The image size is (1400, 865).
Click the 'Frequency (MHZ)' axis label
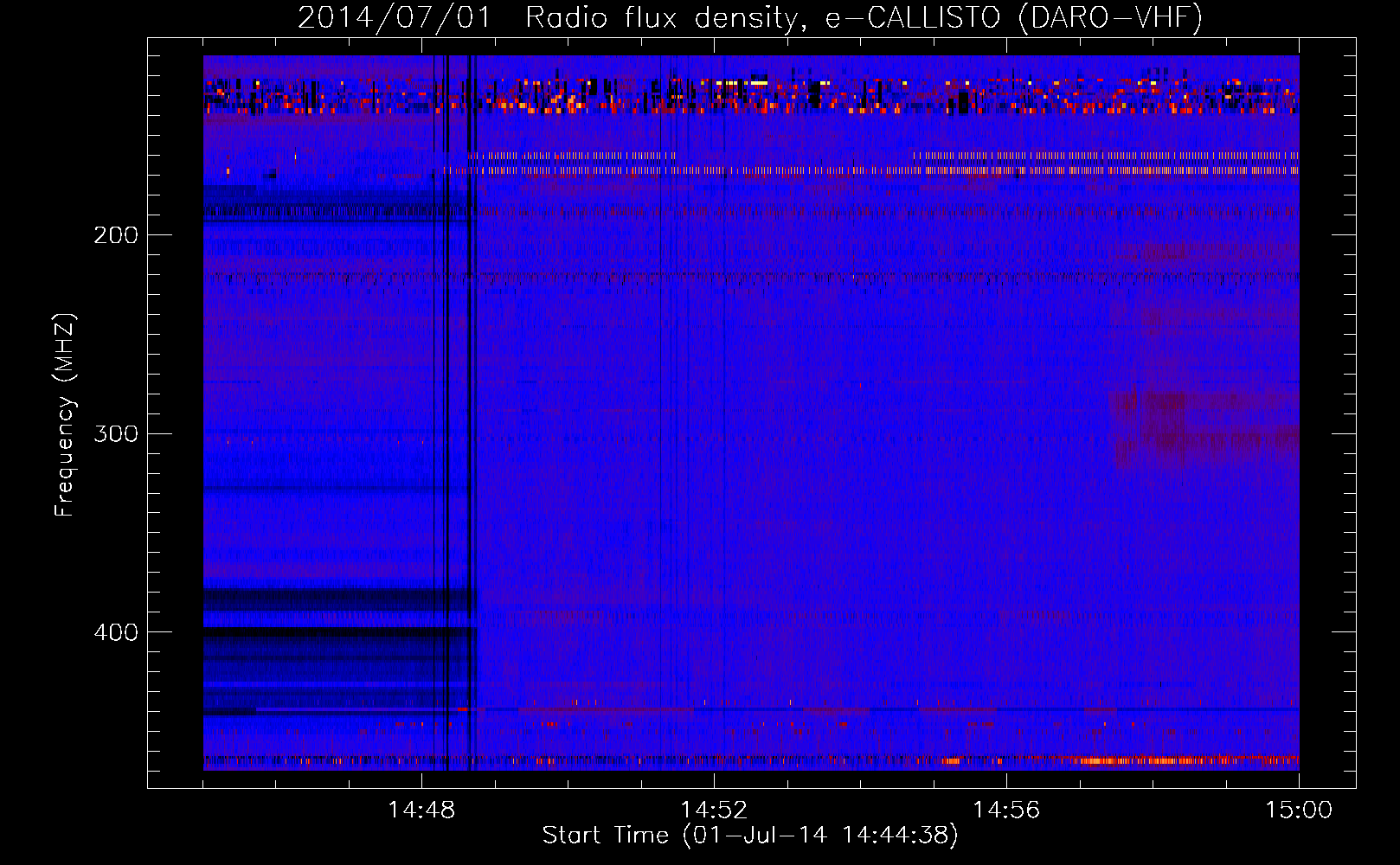point(65,414)
